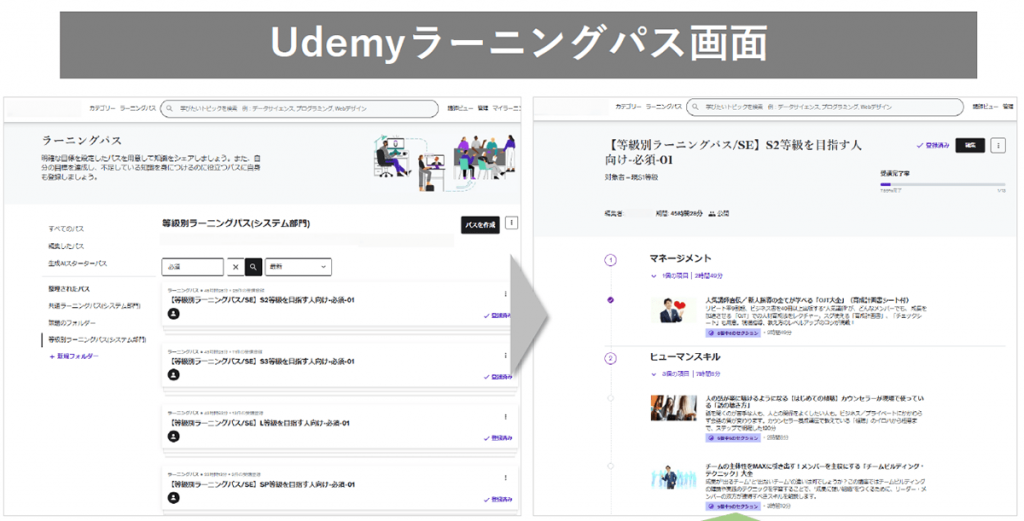Mark the チームビルディング course as complete
This screenshot has height=521, width=1024.
click(x=611, y=466)
